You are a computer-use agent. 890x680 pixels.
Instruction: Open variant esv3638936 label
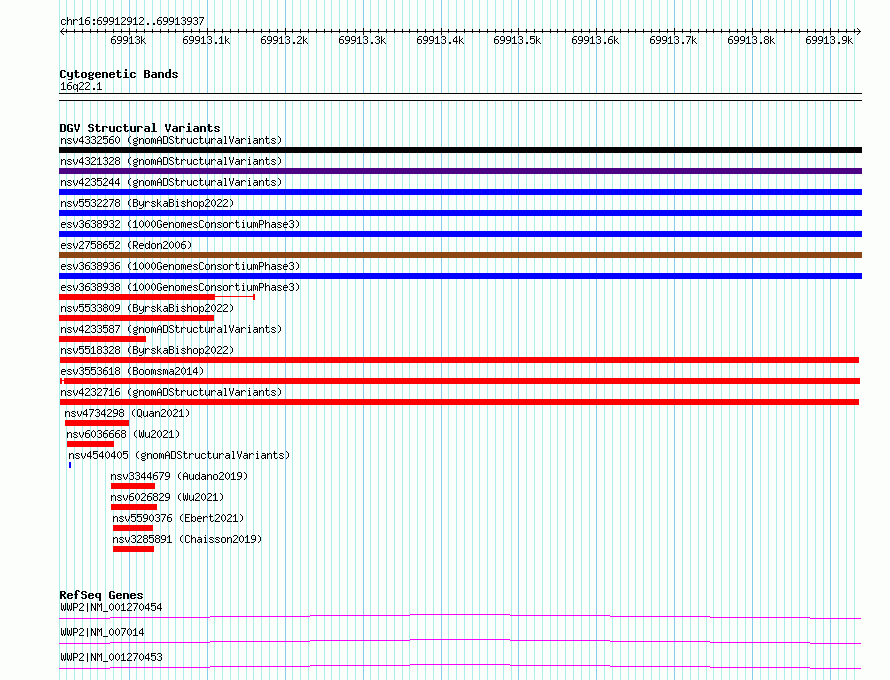pyautogui.click(x=180, y=266)
